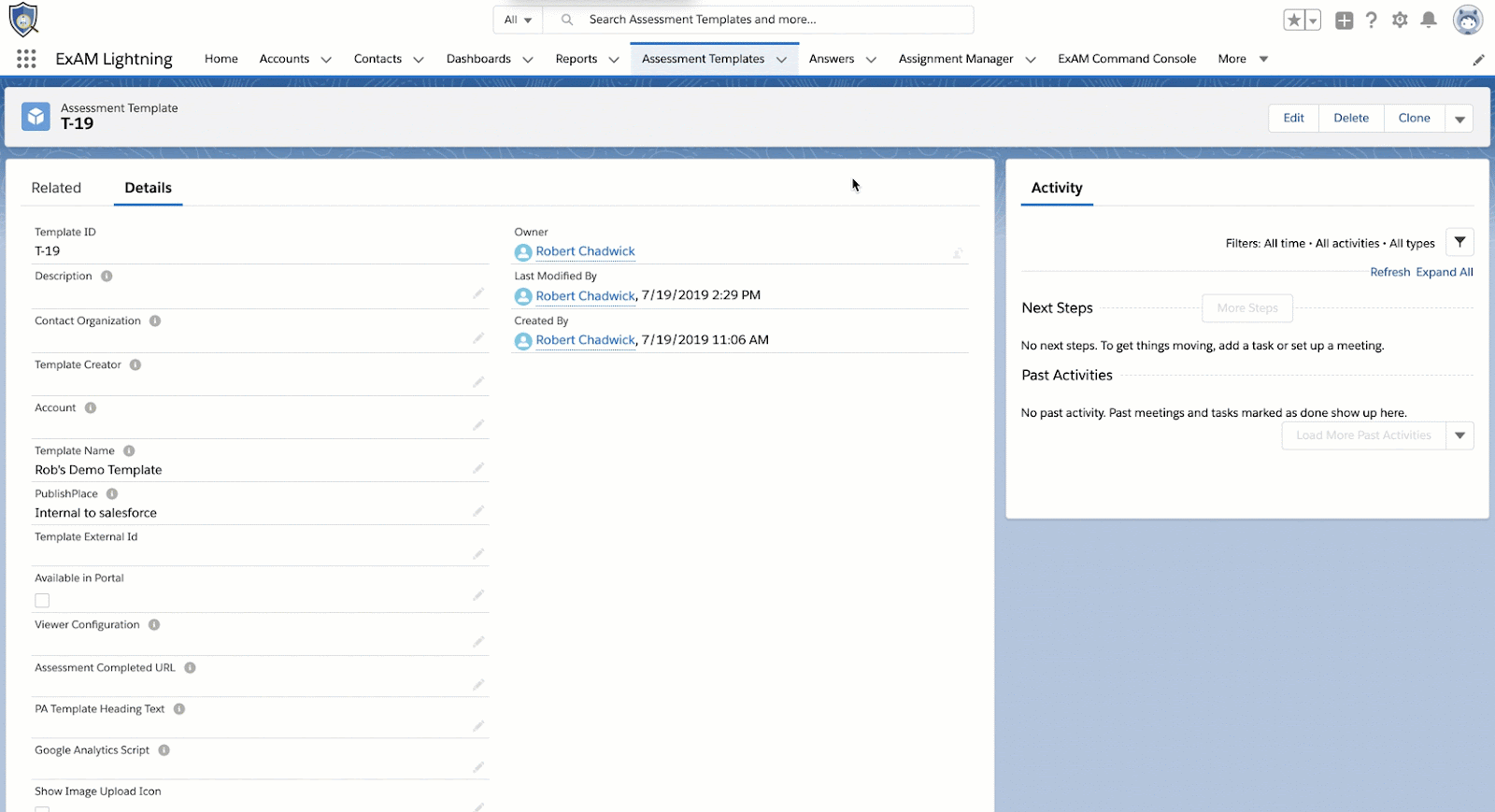Click the PublishPlace info icon
1495x812 pixels.
[112, 494]
